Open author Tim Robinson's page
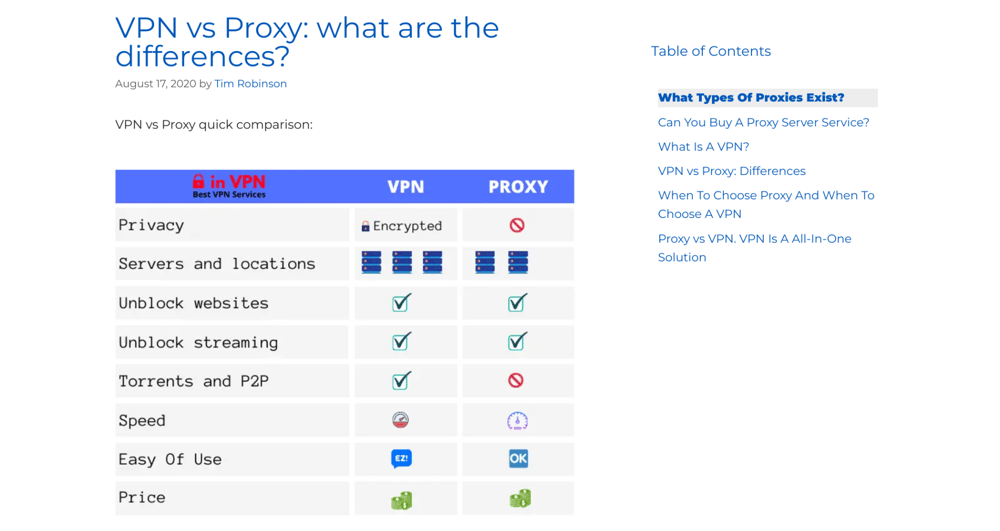 pos(250,84)
